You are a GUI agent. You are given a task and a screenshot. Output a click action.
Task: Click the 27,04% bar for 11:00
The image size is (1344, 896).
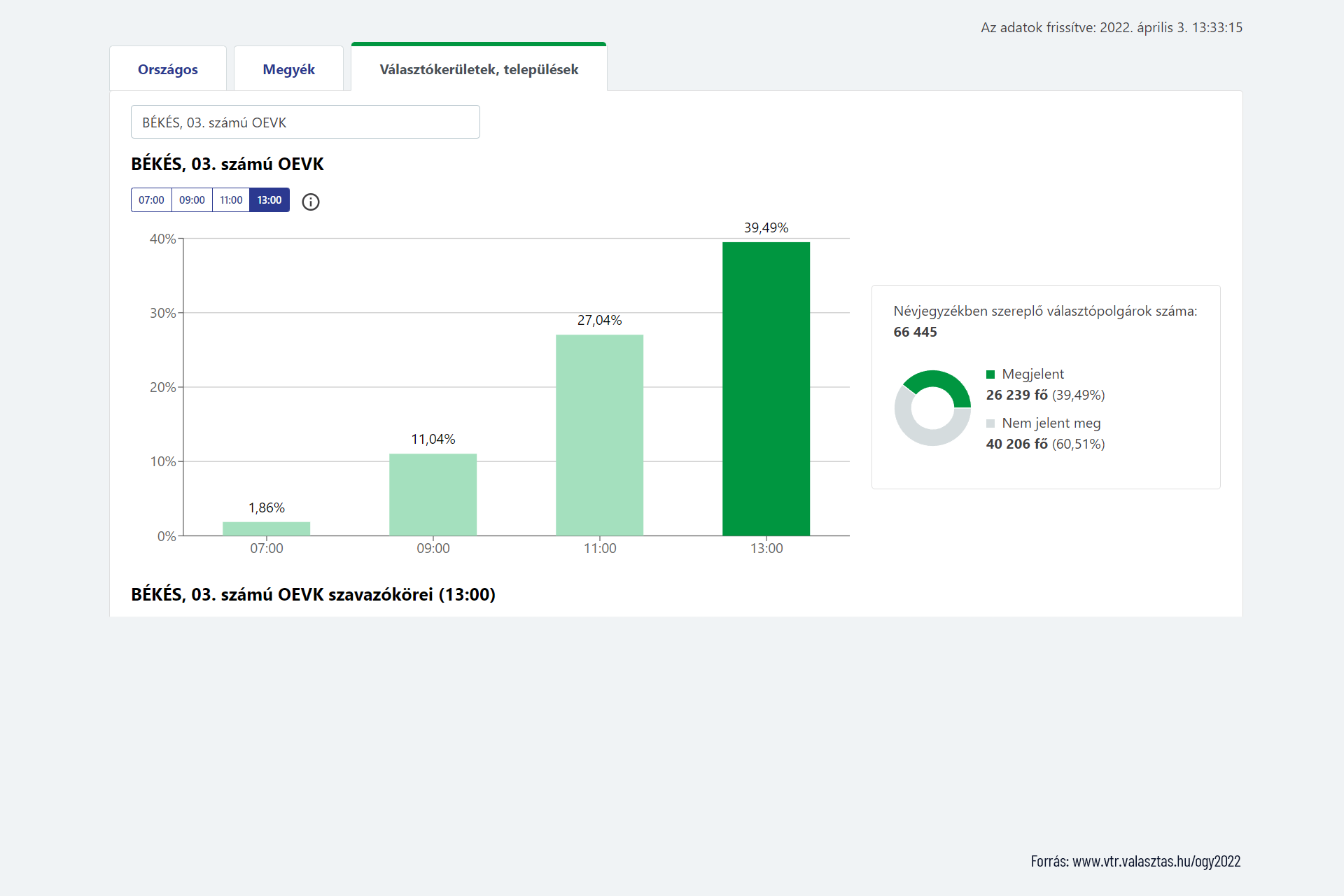pyautogui.click(x=599, y=435)
